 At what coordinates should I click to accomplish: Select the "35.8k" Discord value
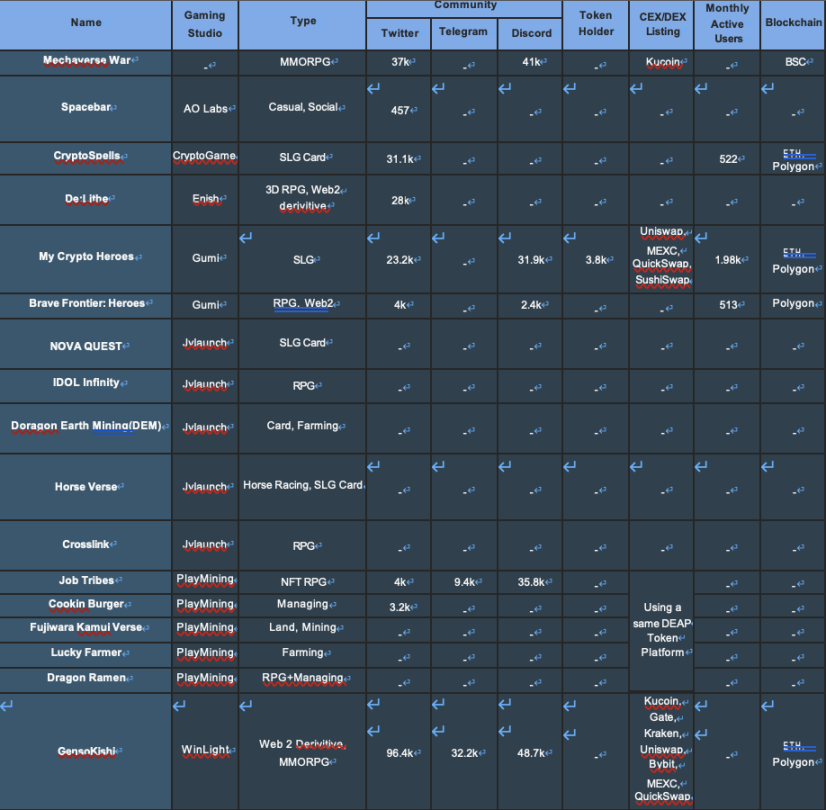click(532, 582)
